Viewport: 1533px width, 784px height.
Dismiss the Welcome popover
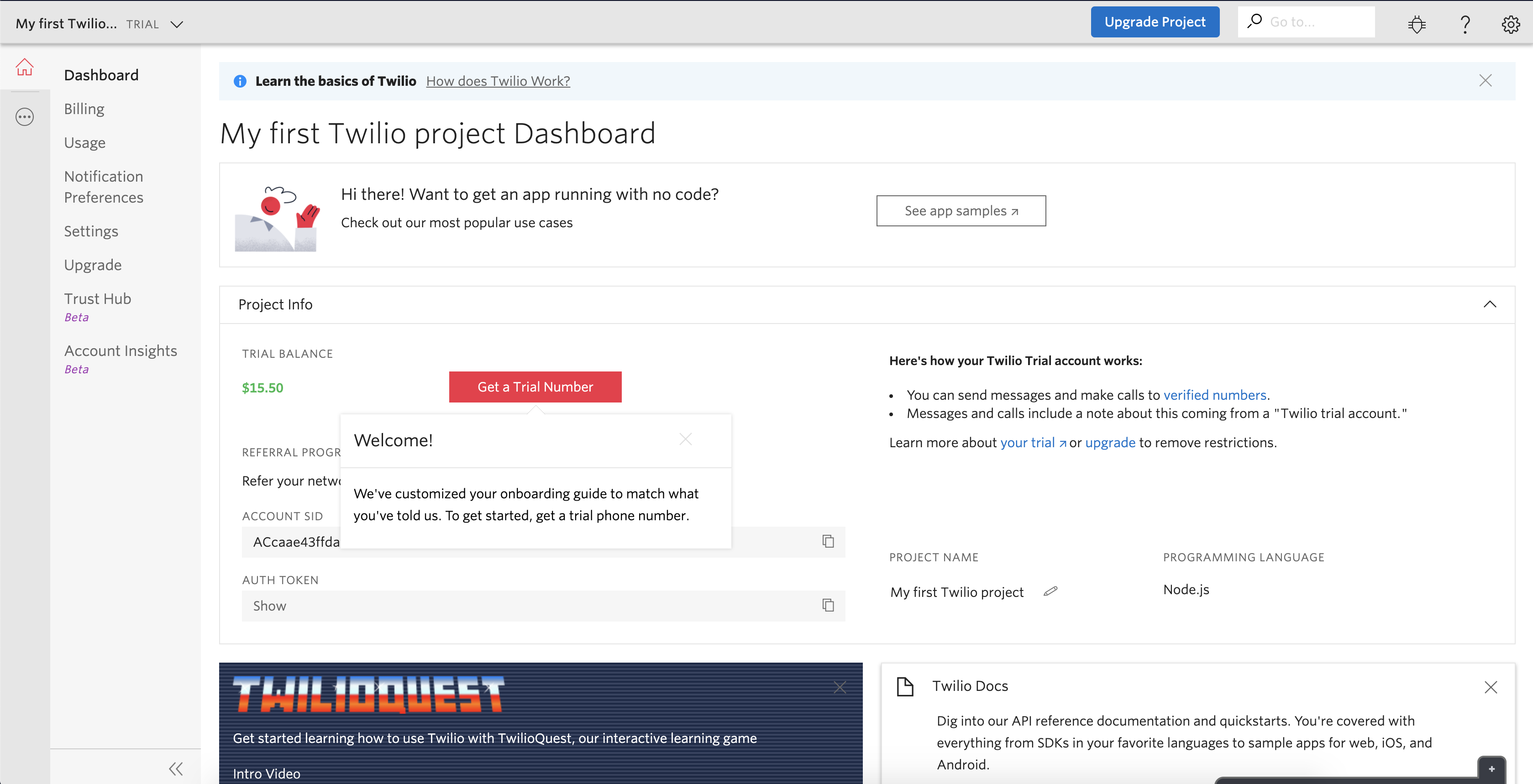click(686, 439)
